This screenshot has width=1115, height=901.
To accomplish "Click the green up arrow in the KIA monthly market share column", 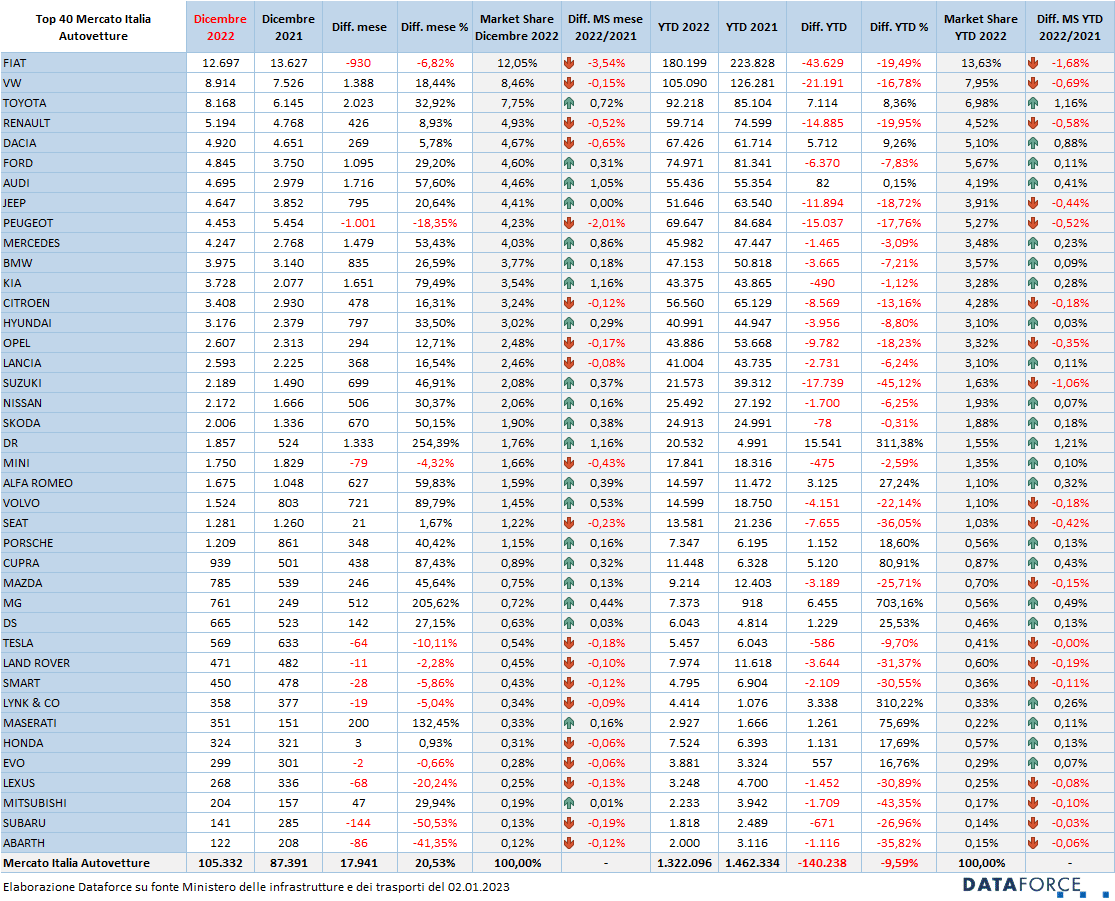I will point(569,283).
